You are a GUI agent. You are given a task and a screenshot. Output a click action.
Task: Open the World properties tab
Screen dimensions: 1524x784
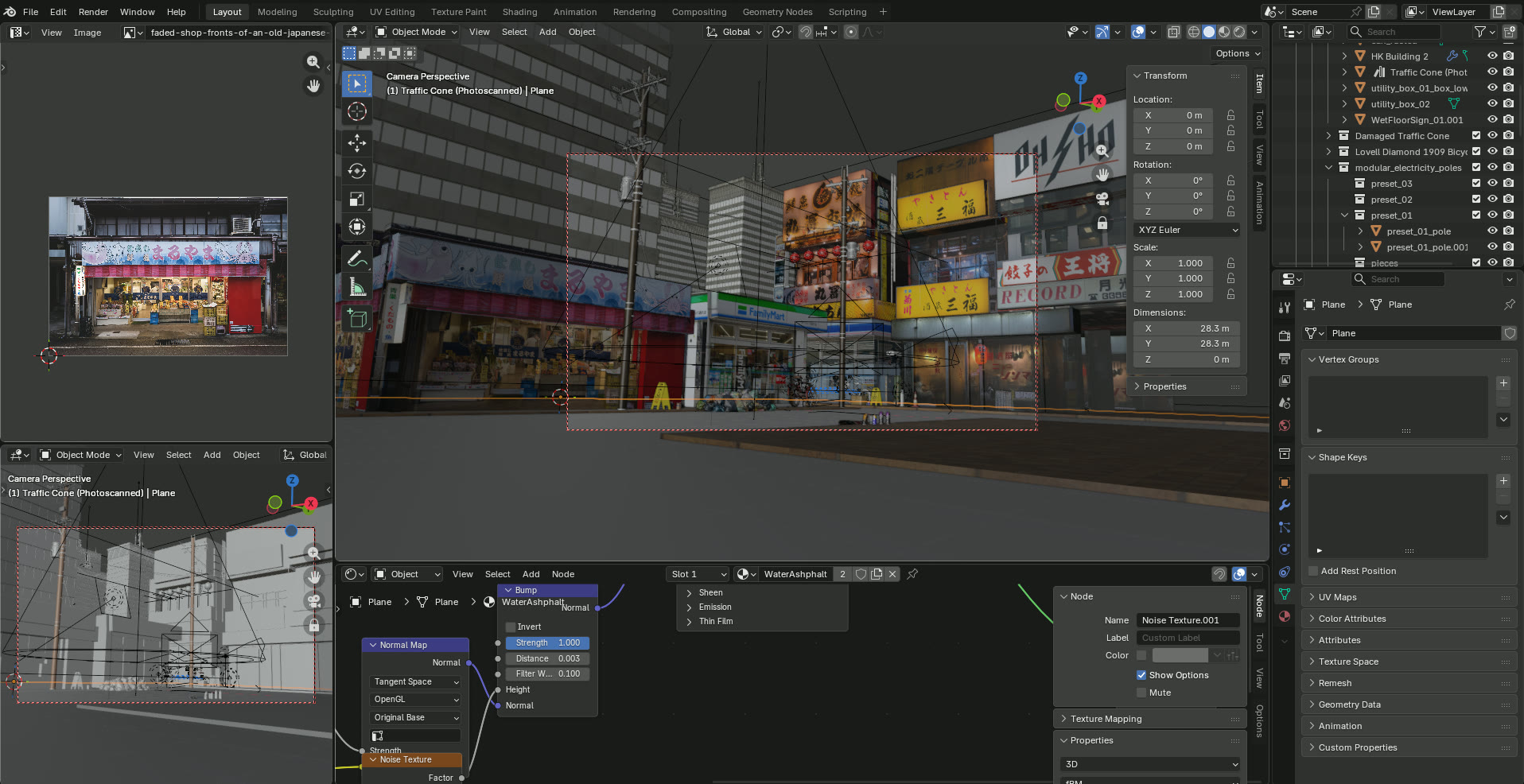1284,425
